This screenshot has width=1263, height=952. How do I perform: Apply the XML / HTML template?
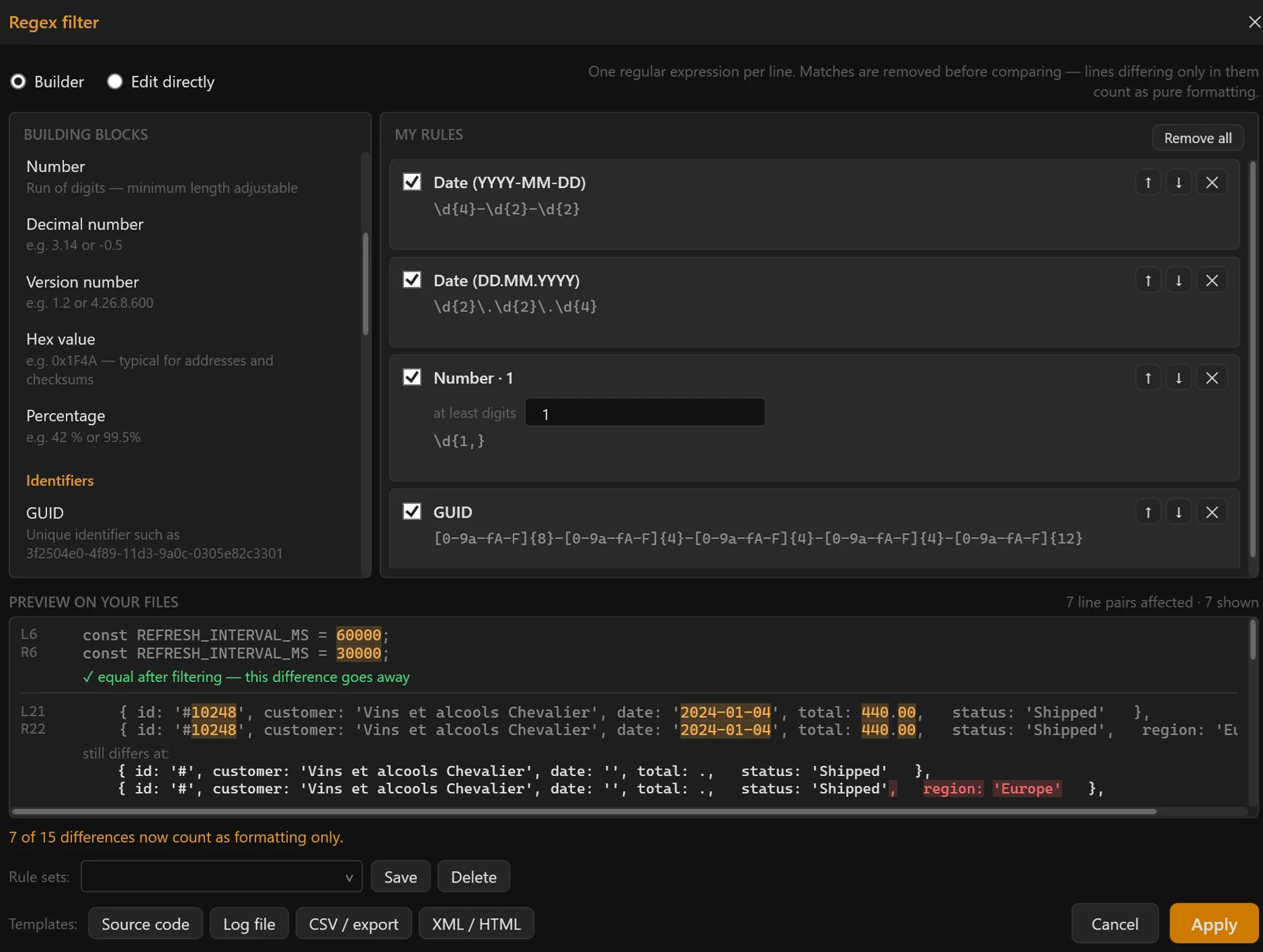(476, 924)
